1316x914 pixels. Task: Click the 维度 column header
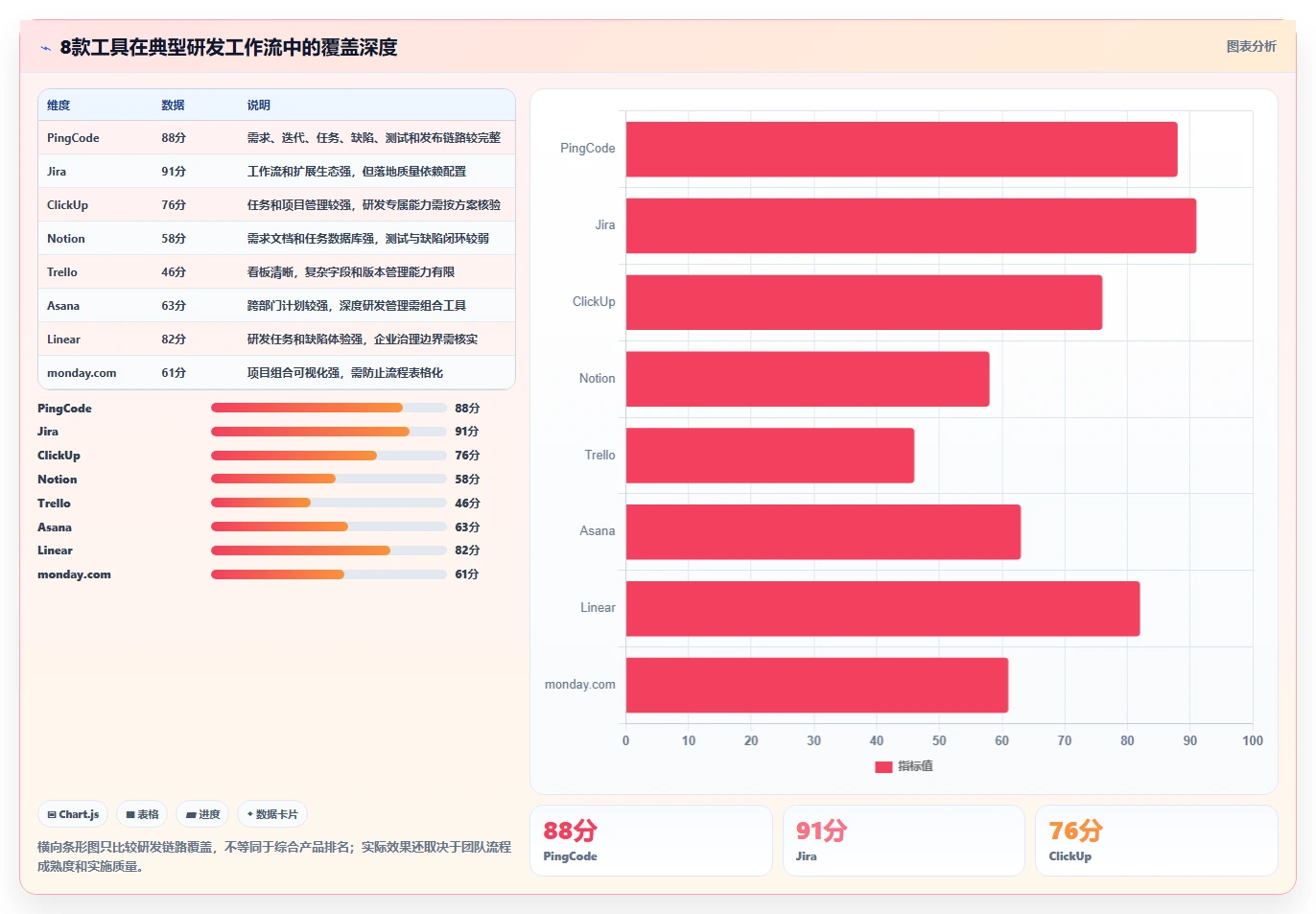[59, 105]
